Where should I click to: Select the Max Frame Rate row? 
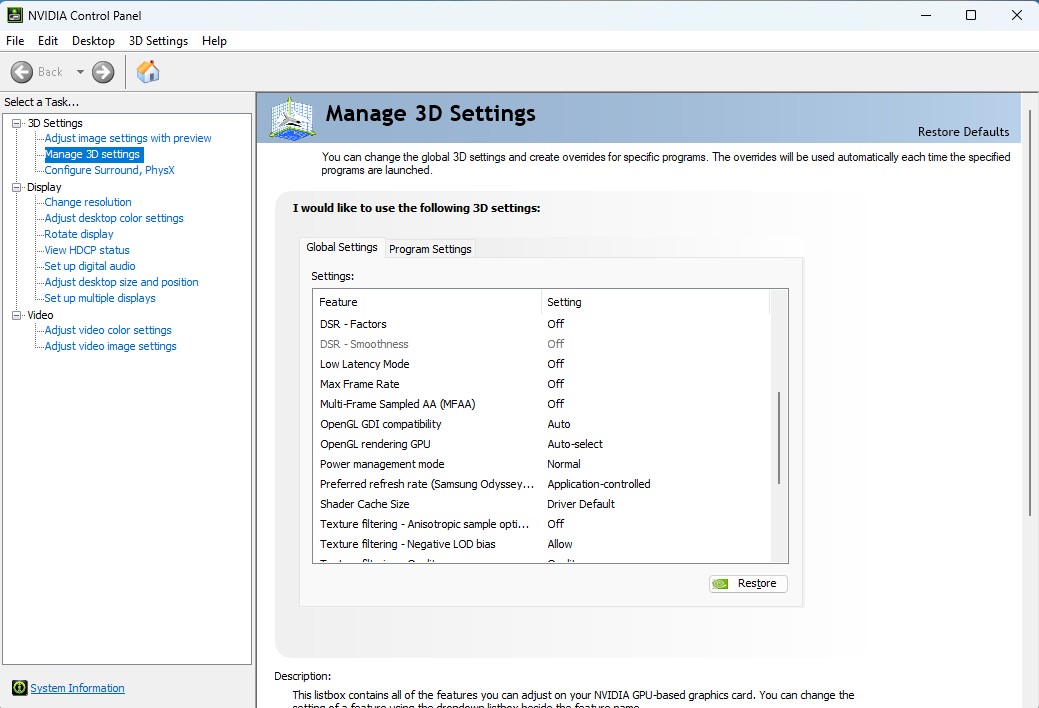[x=541, y=384]
